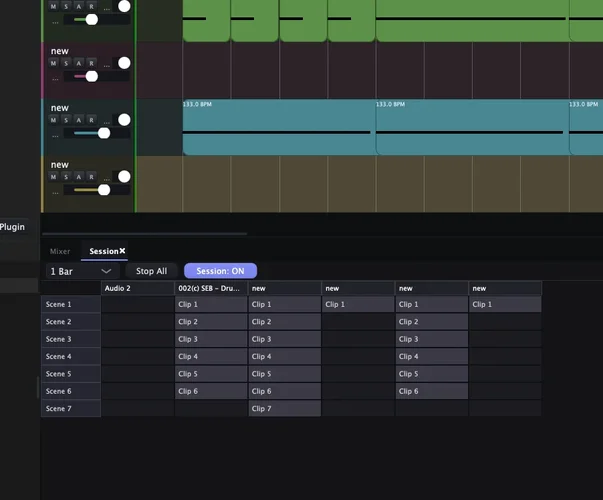Screen dimensions: 603x500
Task: Toggle the A button on teal 'new' track
Action: click(79, 120)
